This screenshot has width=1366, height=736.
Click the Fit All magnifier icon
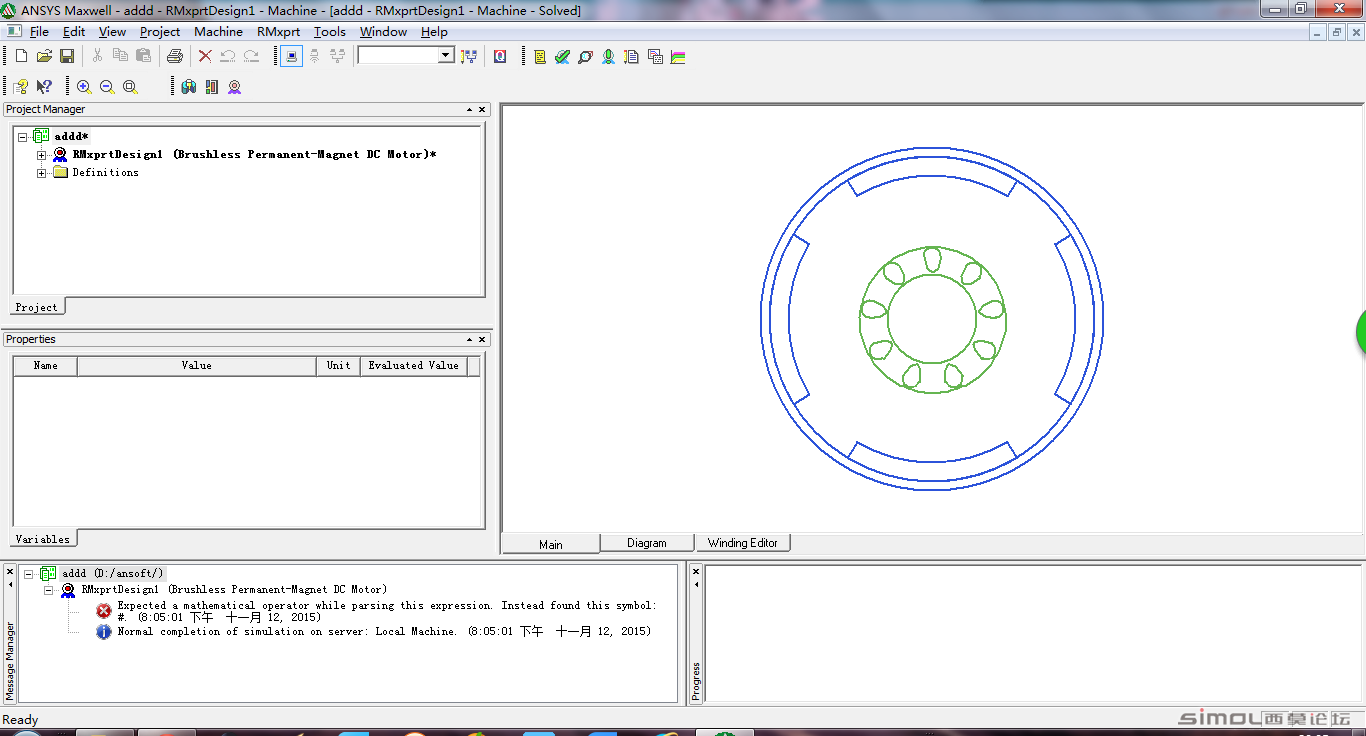130,87
